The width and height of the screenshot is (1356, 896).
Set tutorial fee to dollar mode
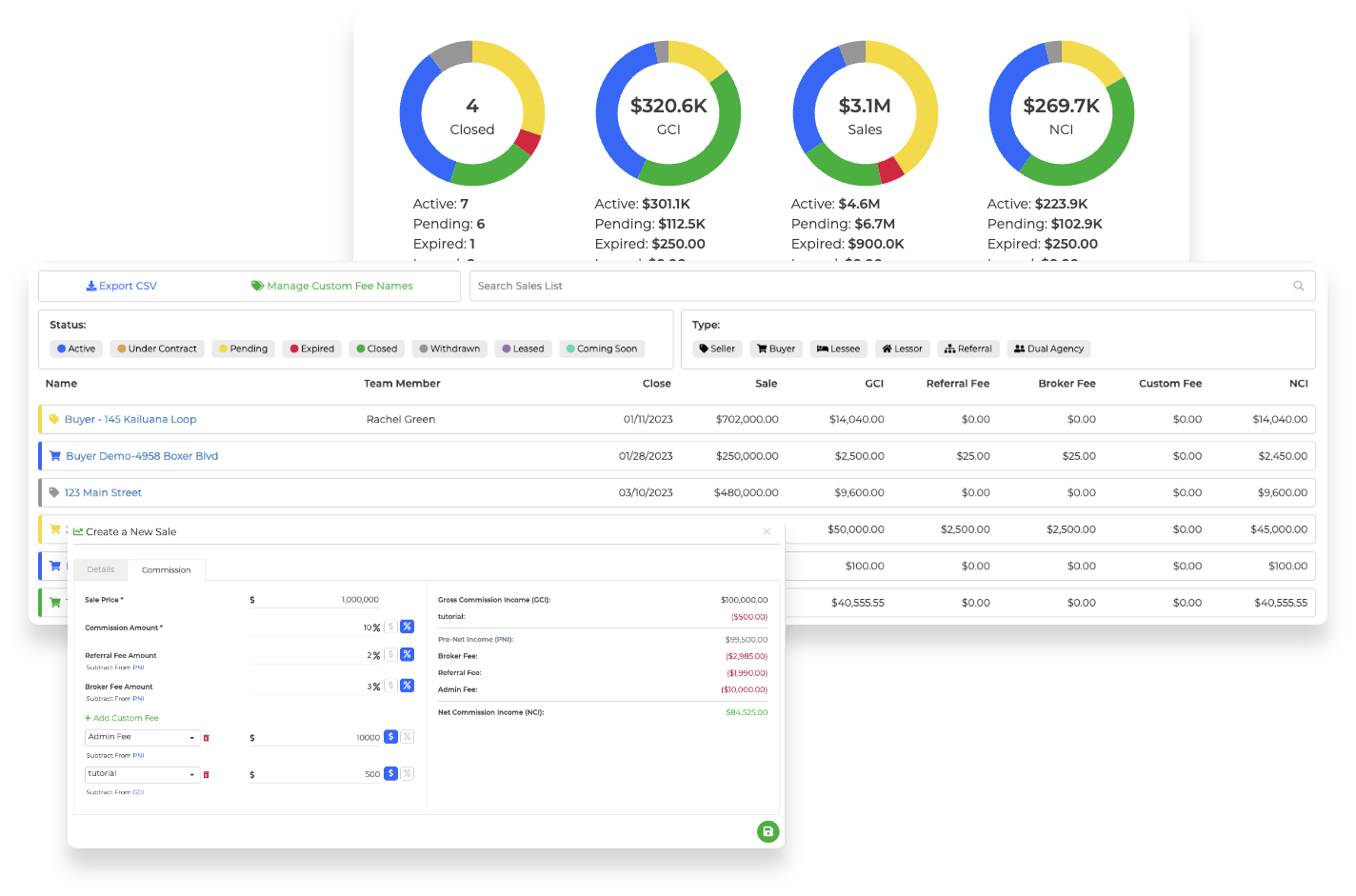pos(390,774)
